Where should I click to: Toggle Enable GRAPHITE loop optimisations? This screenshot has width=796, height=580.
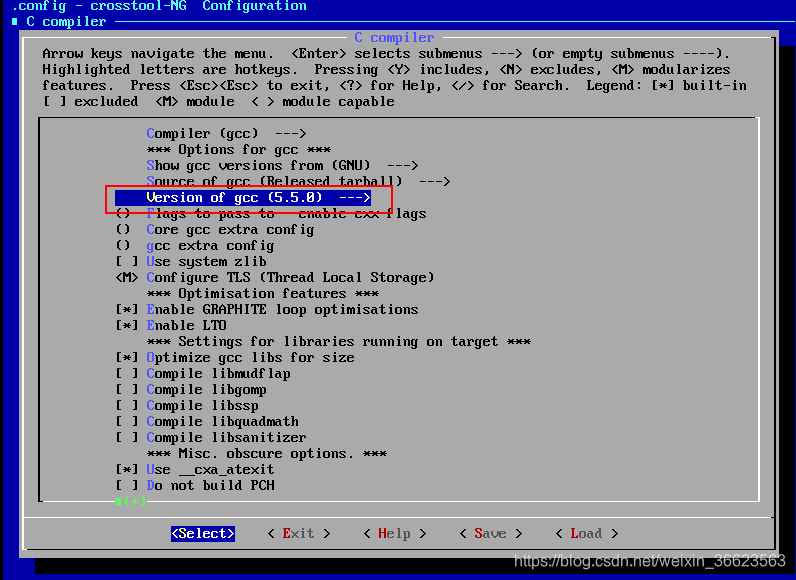click(x=267, y=310)
